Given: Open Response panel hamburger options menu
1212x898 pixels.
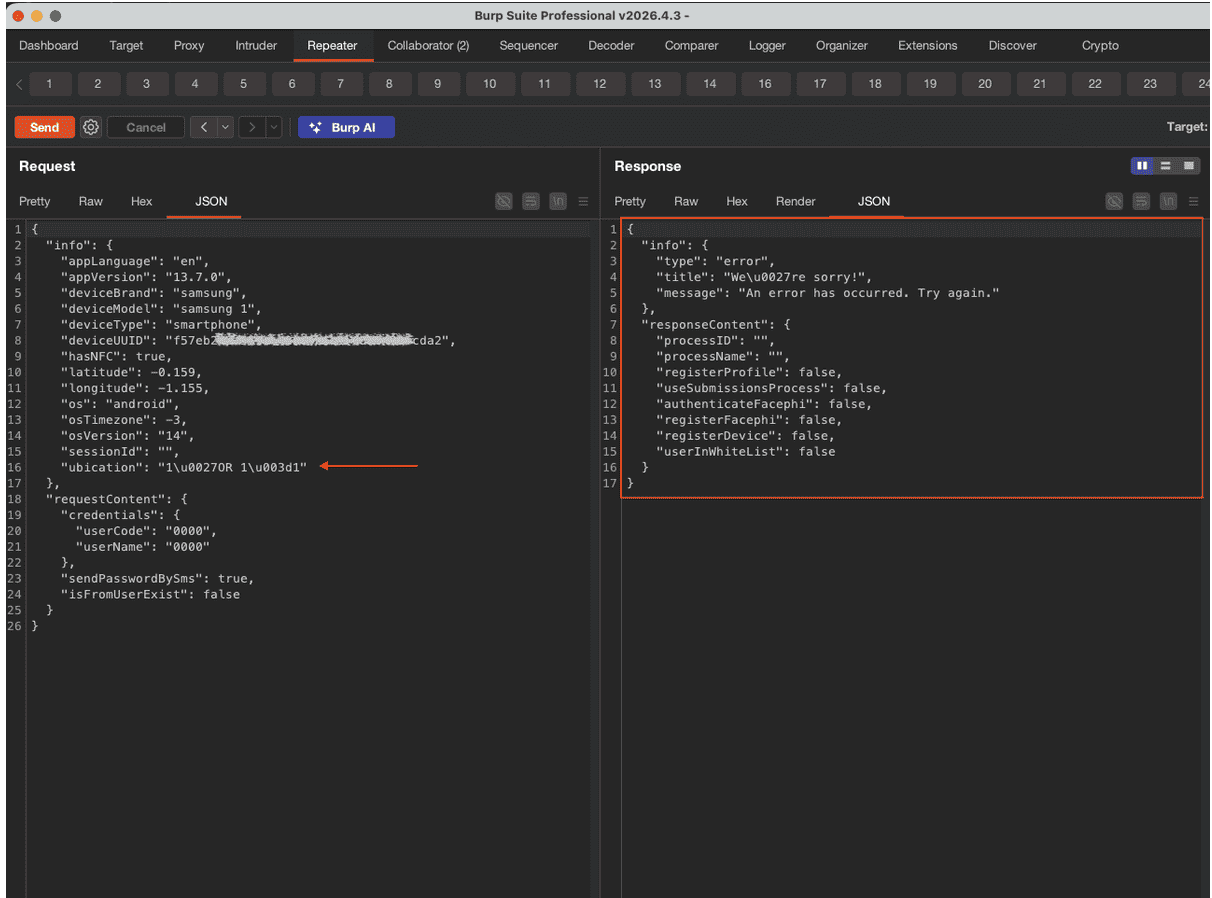Looking at the screenshot, I should point(1194,201).
